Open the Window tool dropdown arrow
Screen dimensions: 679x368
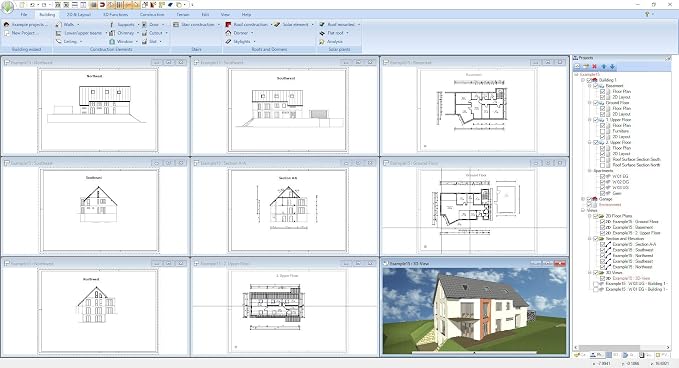click(x=136, y=42)
